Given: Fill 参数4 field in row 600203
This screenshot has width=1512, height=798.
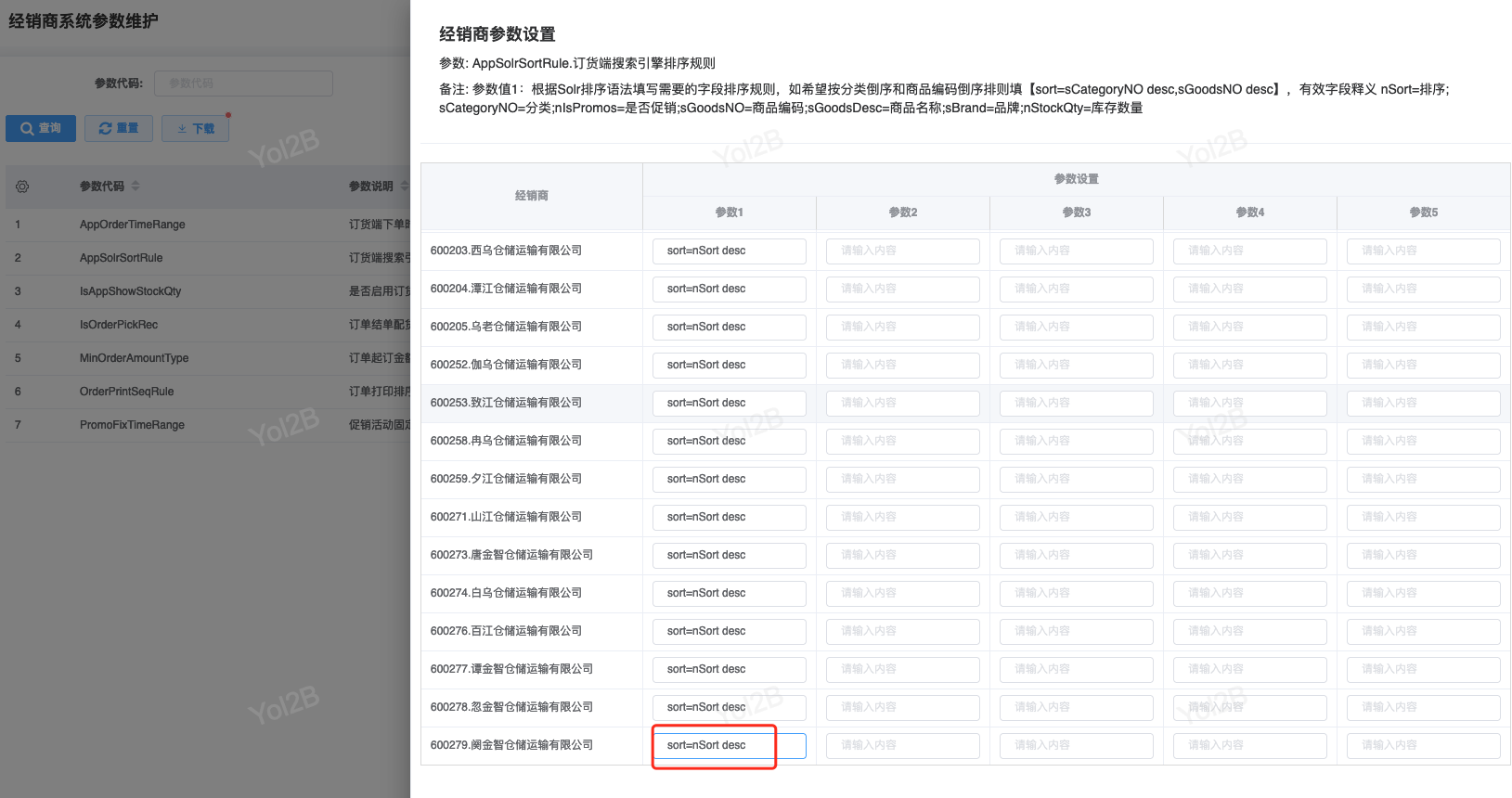Looking at the screenshot, I should coord(1250,251).
